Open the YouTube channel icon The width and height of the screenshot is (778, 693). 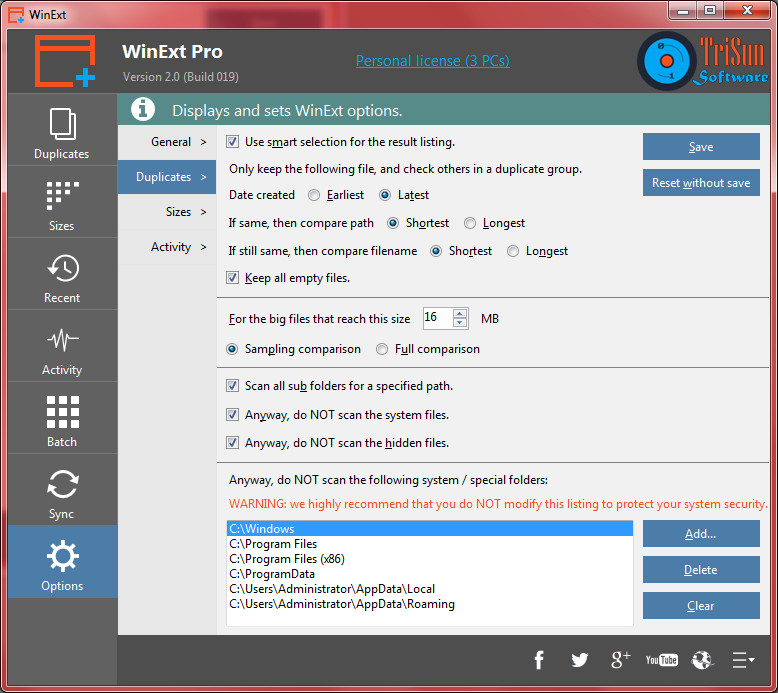click(x=661, y=660)
